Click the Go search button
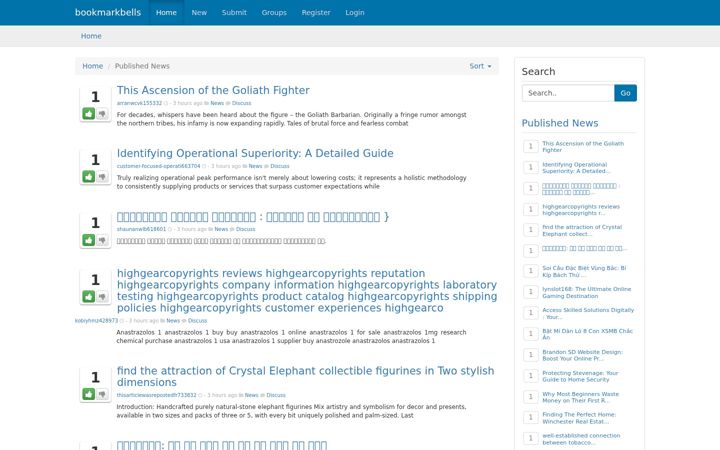720x450 pixels. [625, 93]
